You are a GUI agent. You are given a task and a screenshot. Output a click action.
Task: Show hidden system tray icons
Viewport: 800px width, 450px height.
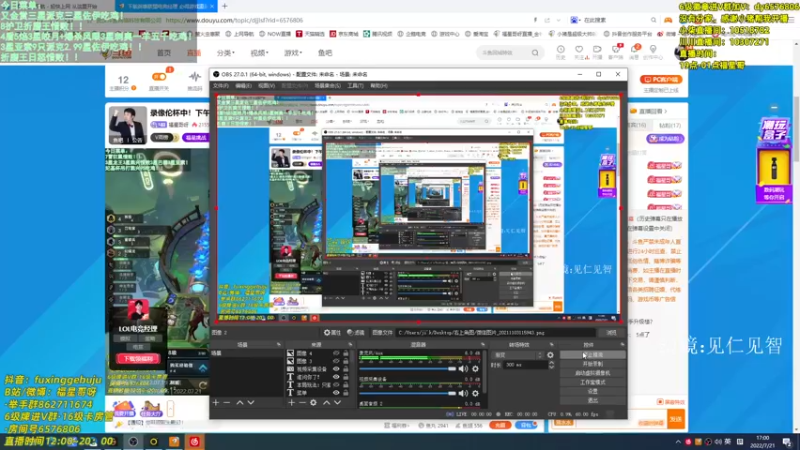point(678,442)
